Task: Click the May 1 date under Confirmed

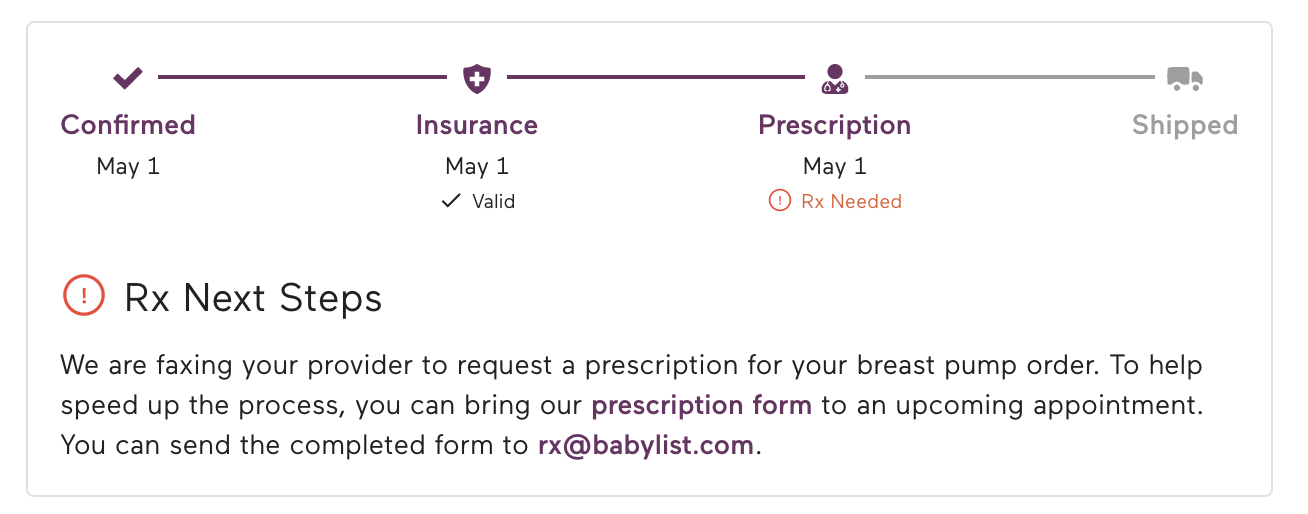Action: click(128, 166)
